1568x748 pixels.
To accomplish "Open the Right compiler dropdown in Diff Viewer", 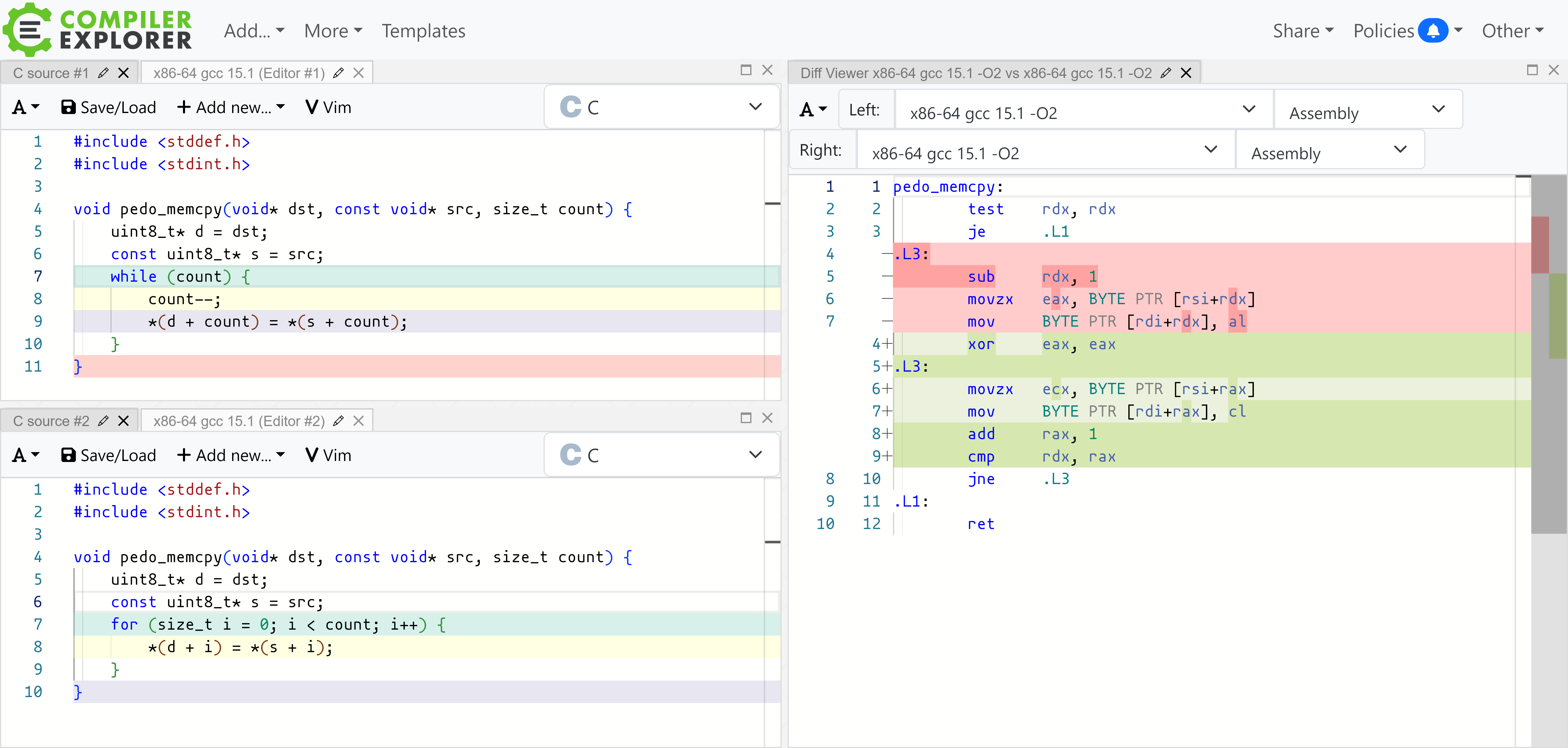I will (x=1045, y=150).
